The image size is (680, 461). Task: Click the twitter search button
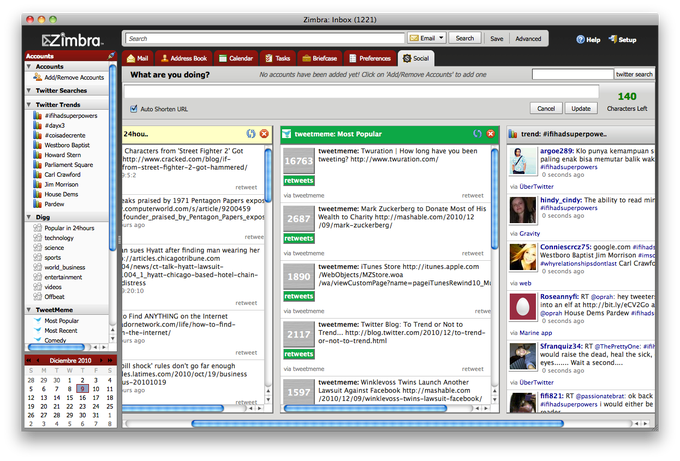click(634, 74)
